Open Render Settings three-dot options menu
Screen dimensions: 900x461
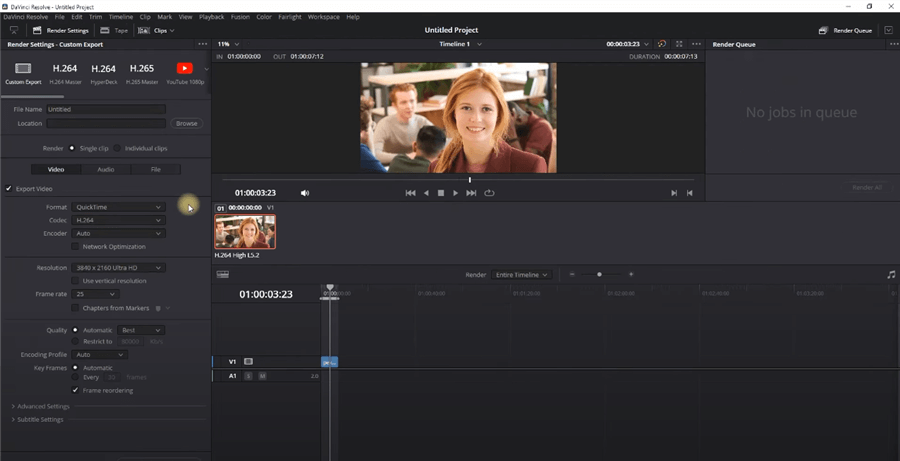(x=203, y=44)
